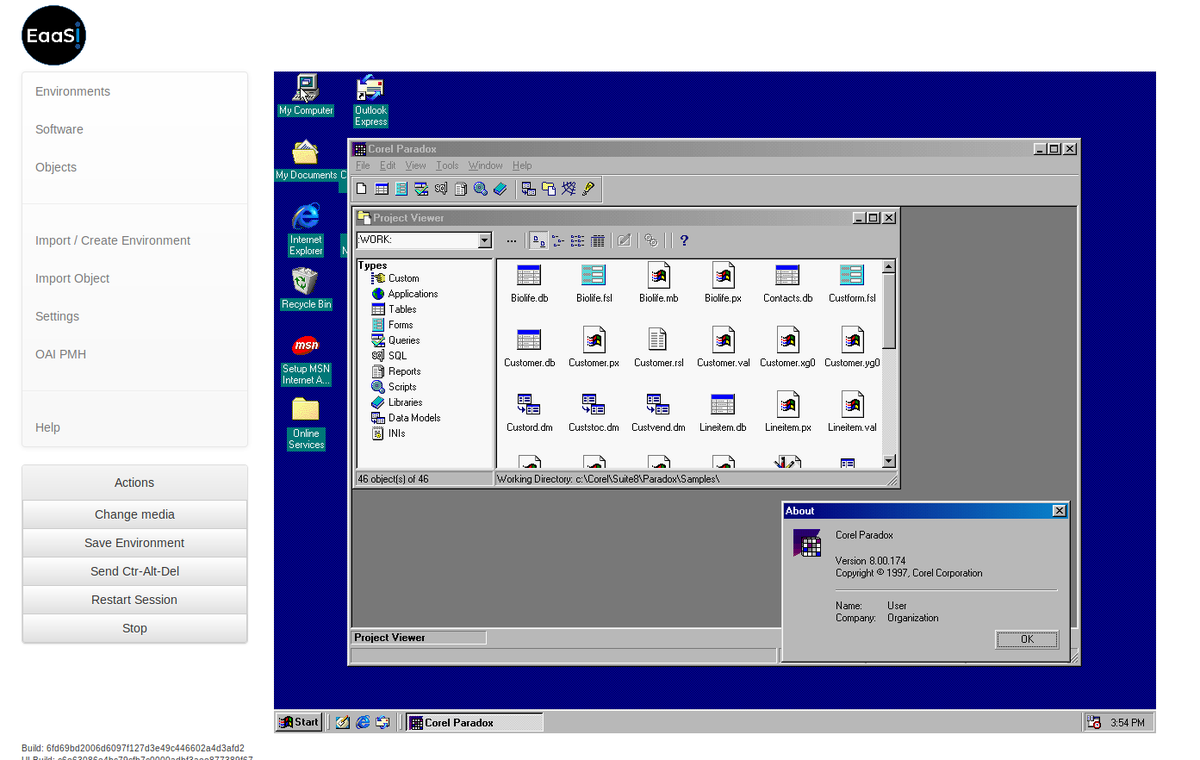
Task: Select Forms in the Types tree
Action: [x=392, y=325]
